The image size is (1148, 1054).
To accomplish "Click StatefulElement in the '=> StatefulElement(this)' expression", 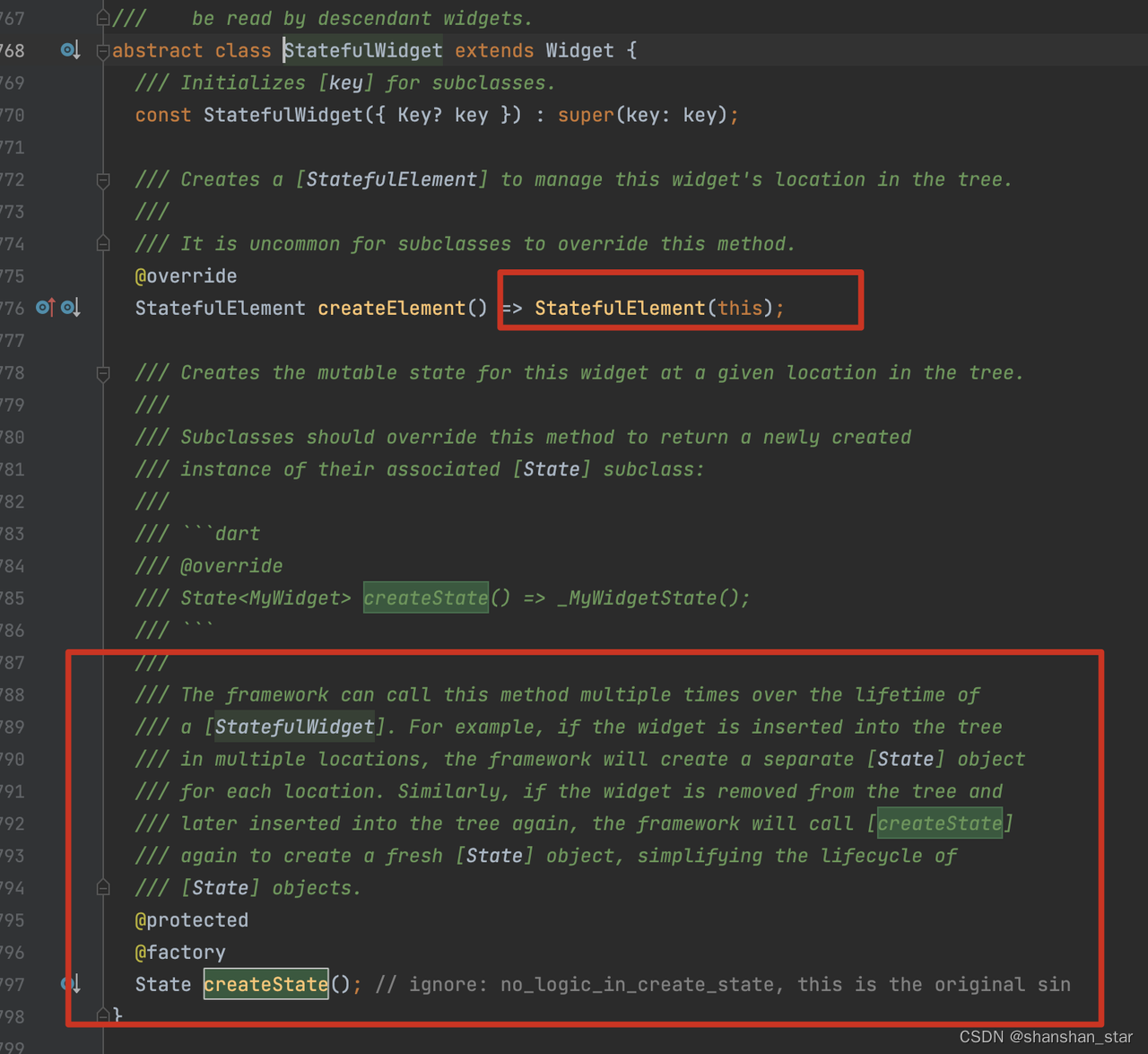I will click(620, 308).
